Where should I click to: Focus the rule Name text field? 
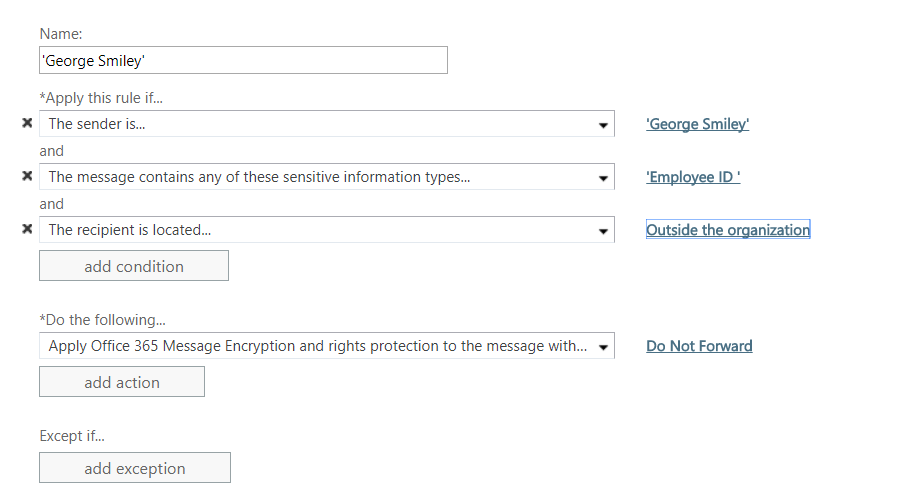(x=243, y=61)
